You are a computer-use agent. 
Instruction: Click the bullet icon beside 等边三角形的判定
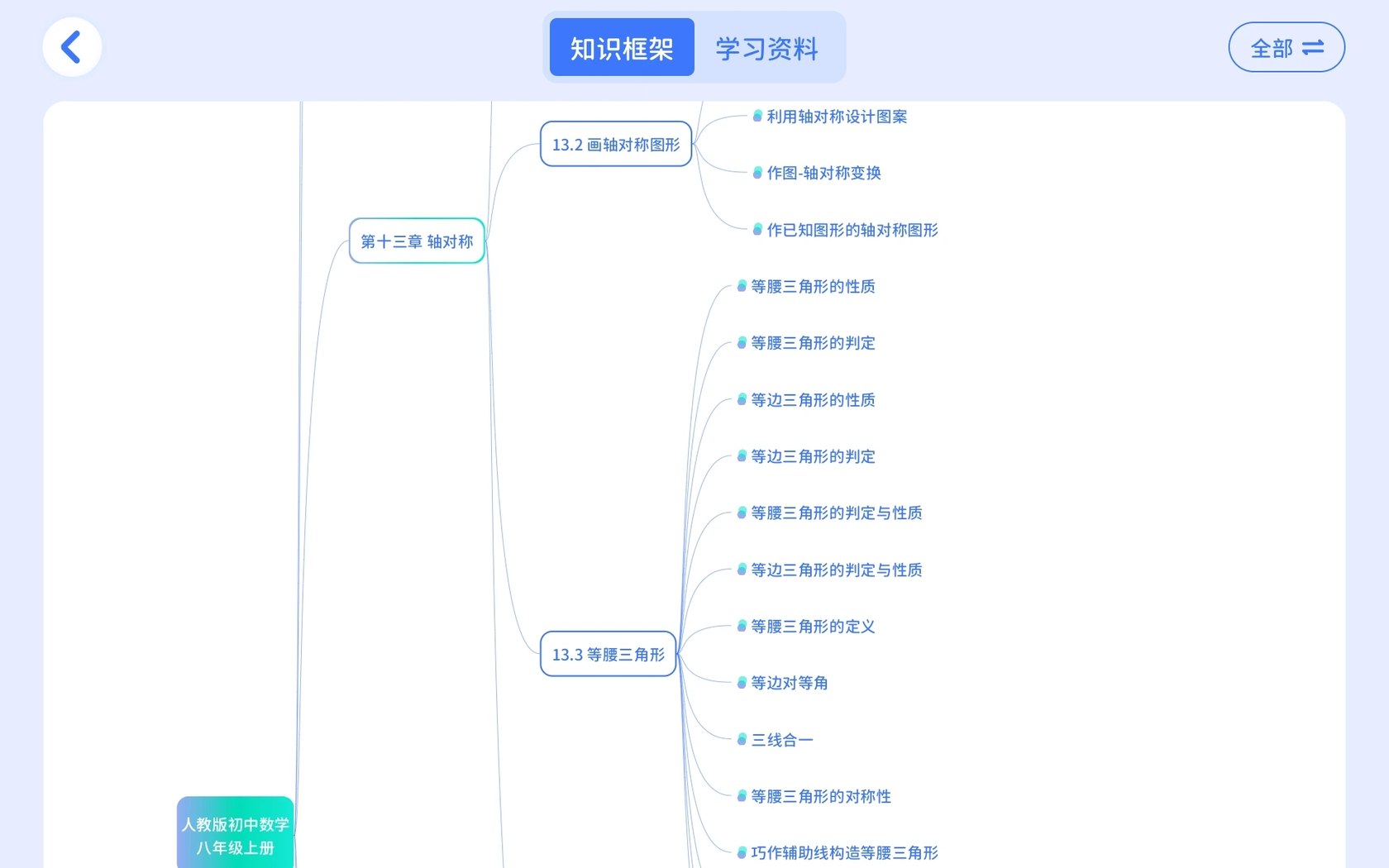742,456
